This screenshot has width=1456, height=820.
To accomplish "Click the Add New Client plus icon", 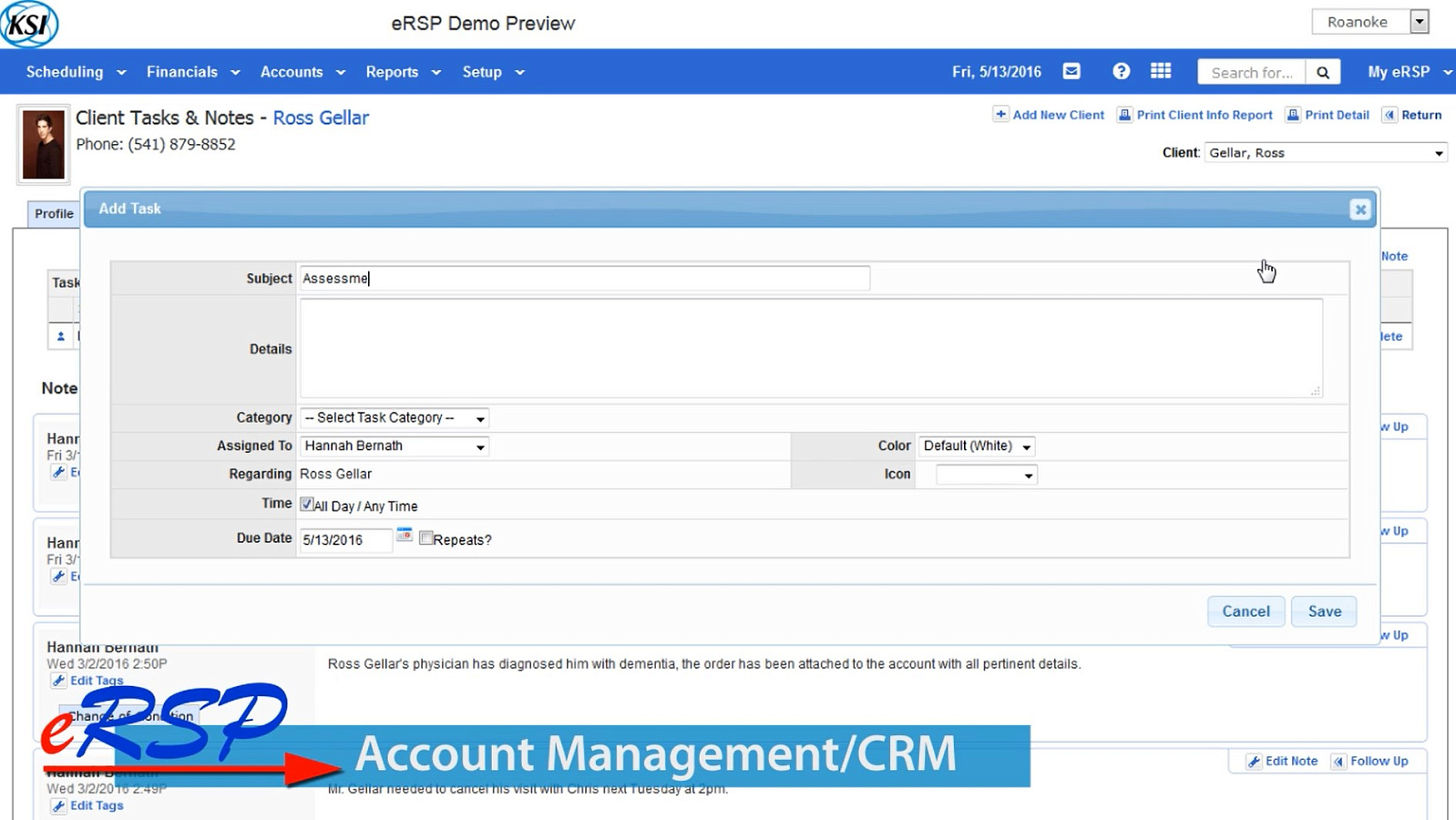I will coord(1000,115).
